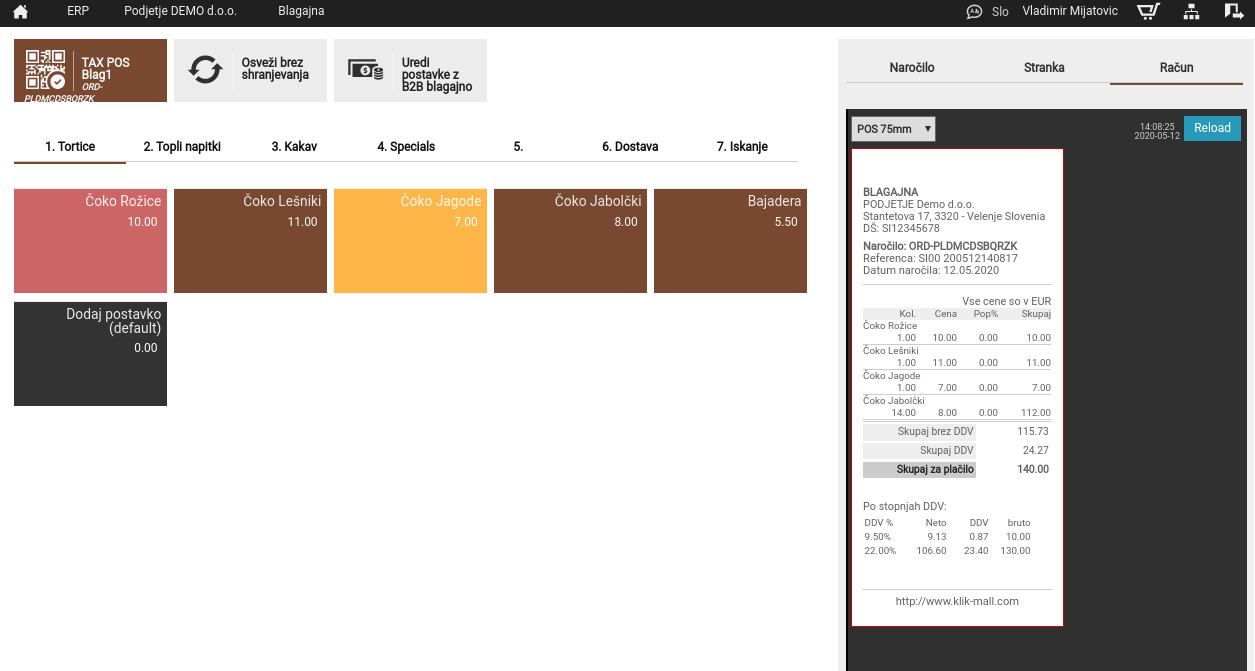Click the organization hierarchy icon
This screenshot has width=1255, height=671.
[x=1191, y=12]
